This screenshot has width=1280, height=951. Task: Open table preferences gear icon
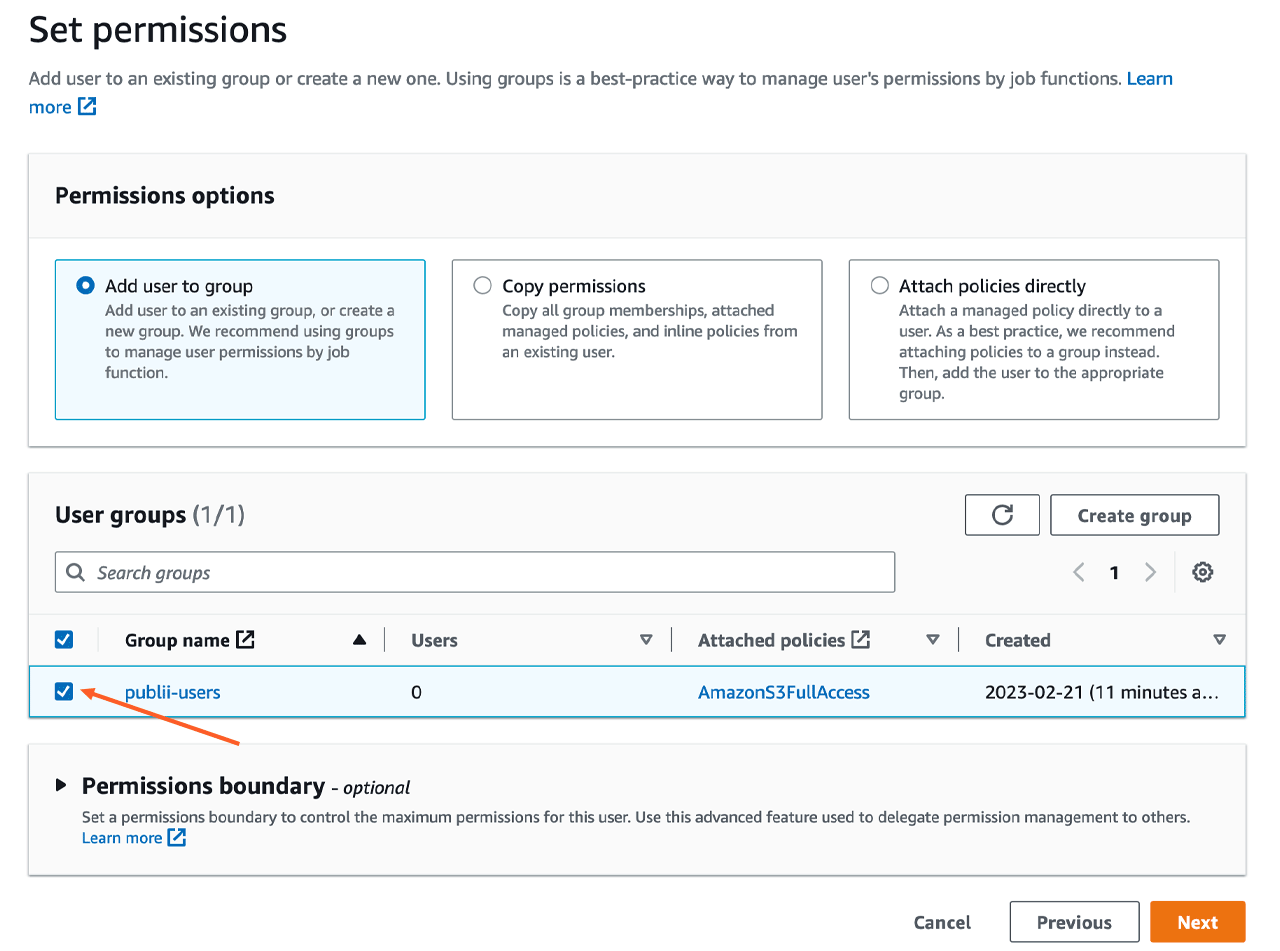click(x=1202, y=572)
